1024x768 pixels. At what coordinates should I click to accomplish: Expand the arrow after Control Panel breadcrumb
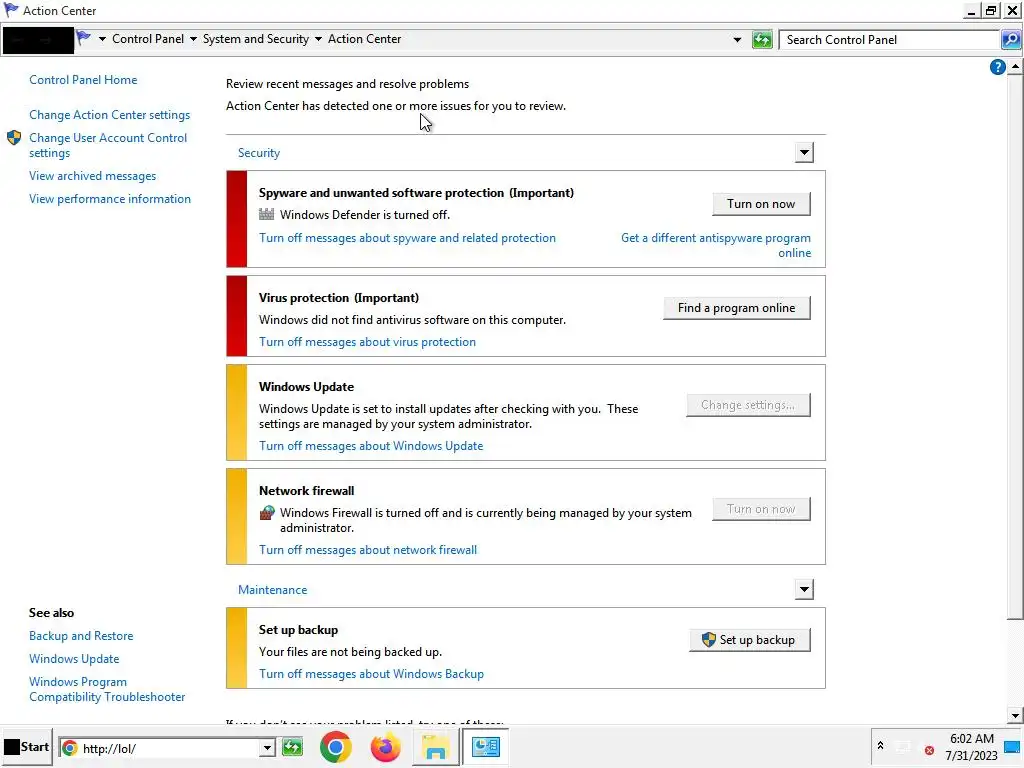pos(193,39)
